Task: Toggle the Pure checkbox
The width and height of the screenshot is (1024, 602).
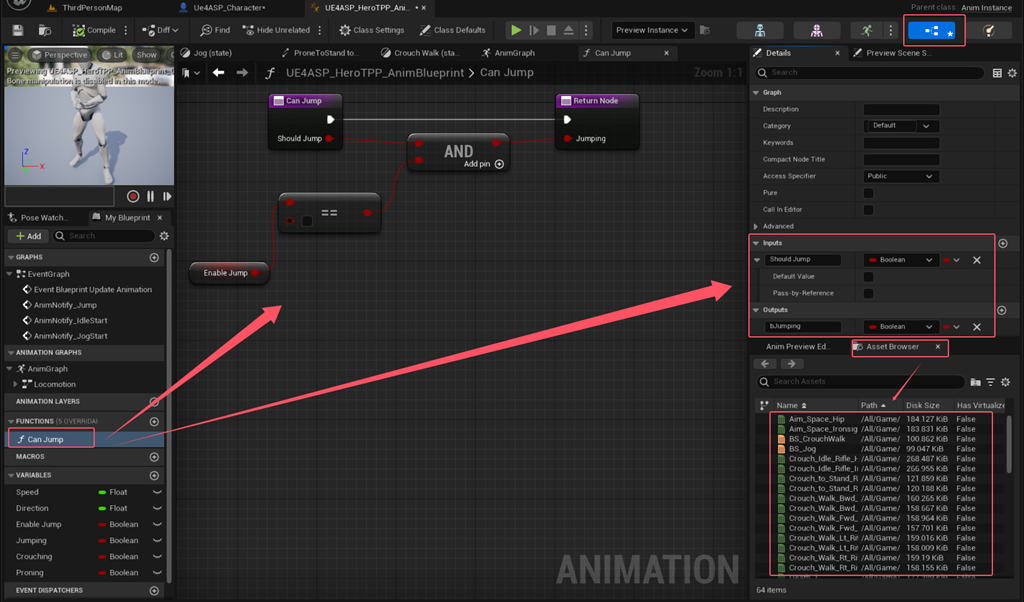Action: point(868,193)
